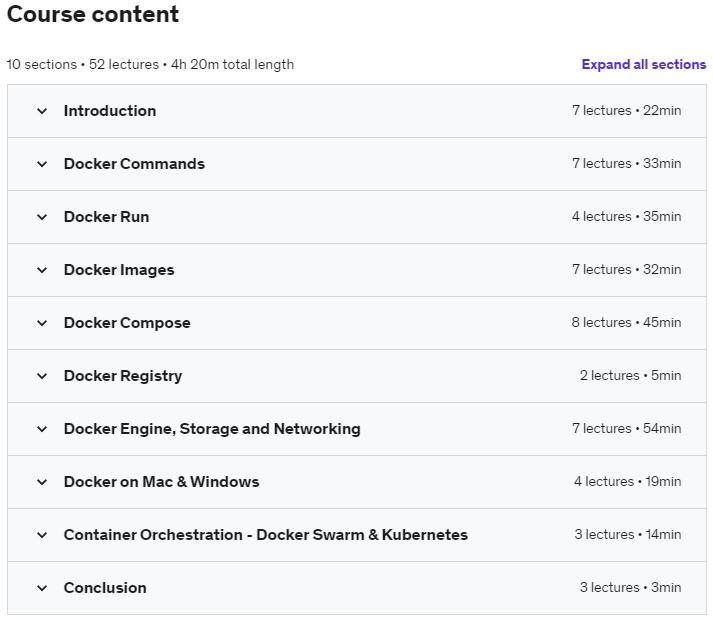This screenshot has width=713, height=619.
Task: Click Expand all sections link
Action: click(x=643, y=65)
